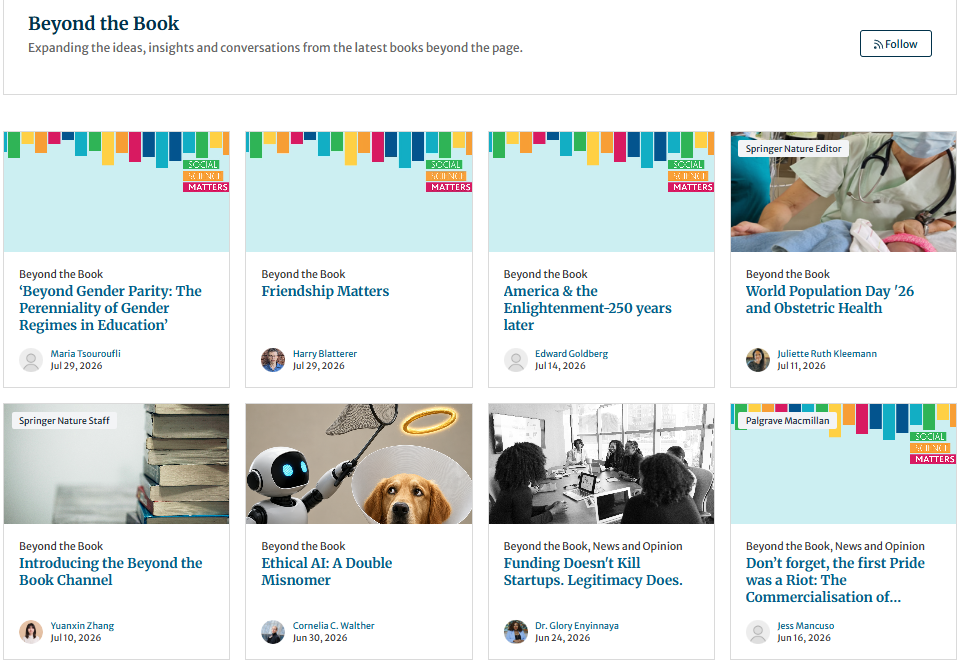Open the Friendship Matters article title
Image resolution: width=959 pixels, height=663 pixels.
tap(325, 291)
